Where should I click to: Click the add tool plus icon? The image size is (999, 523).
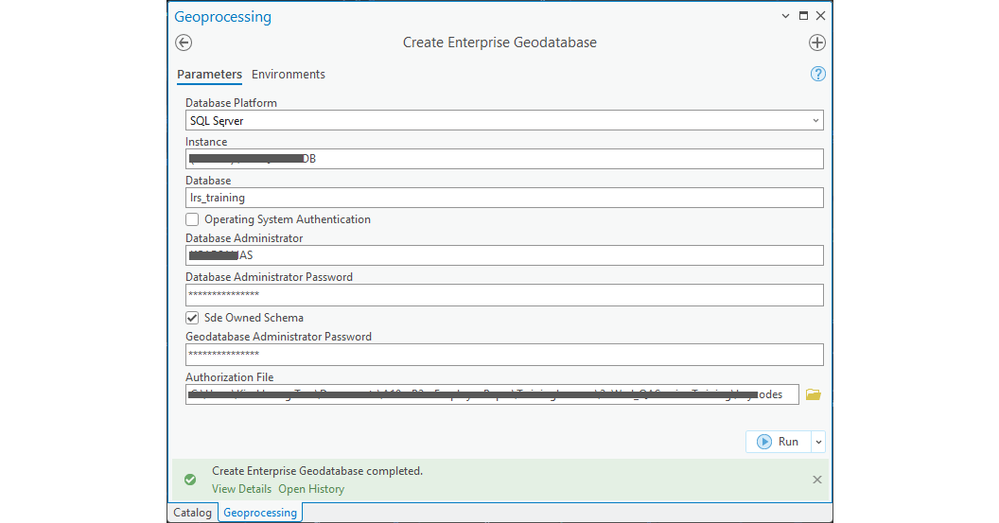(x=817, y=43)
